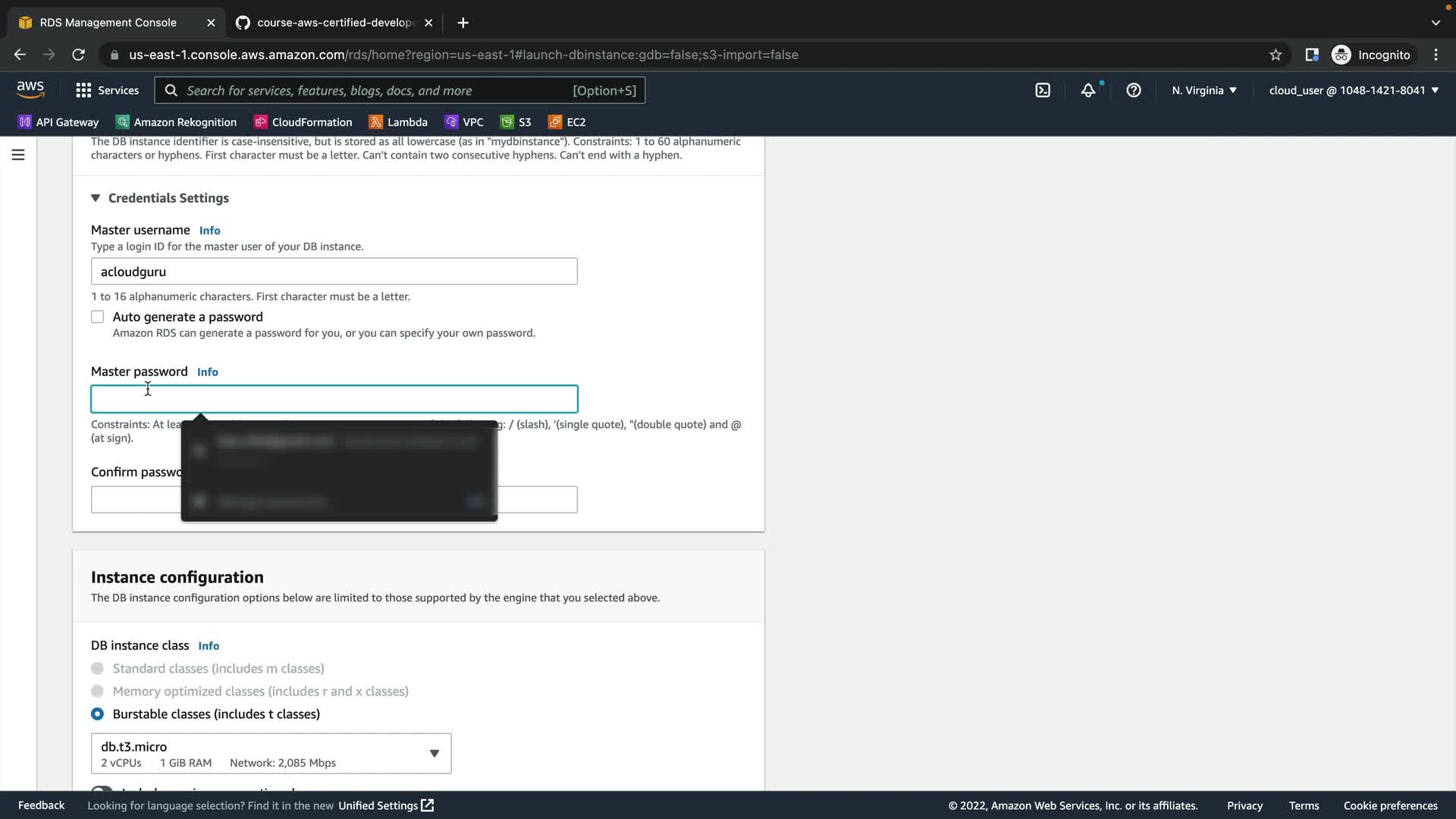Select Standard classes radio option

98,669
